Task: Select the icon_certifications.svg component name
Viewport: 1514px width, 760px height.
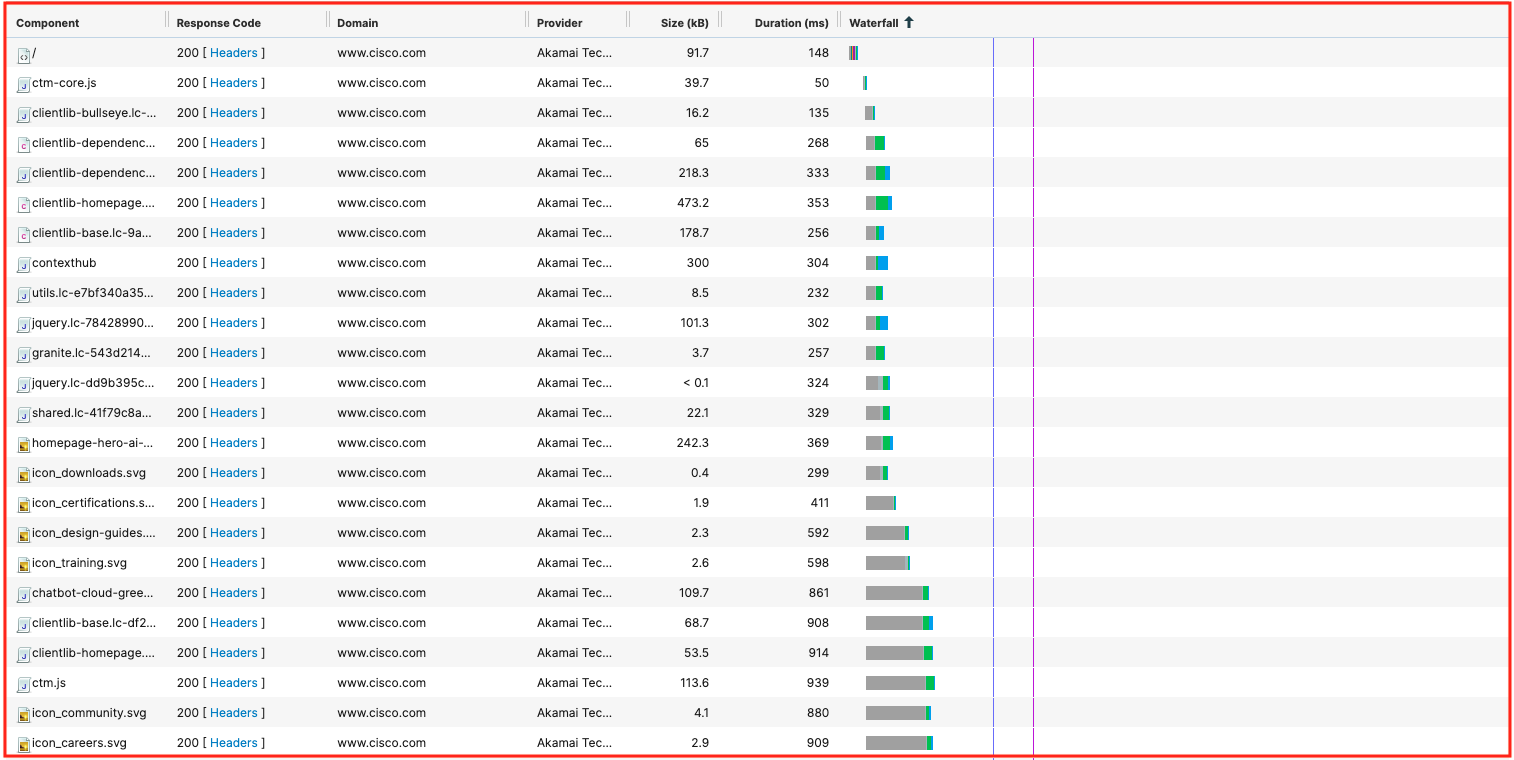Action: (x=93, y=503)
